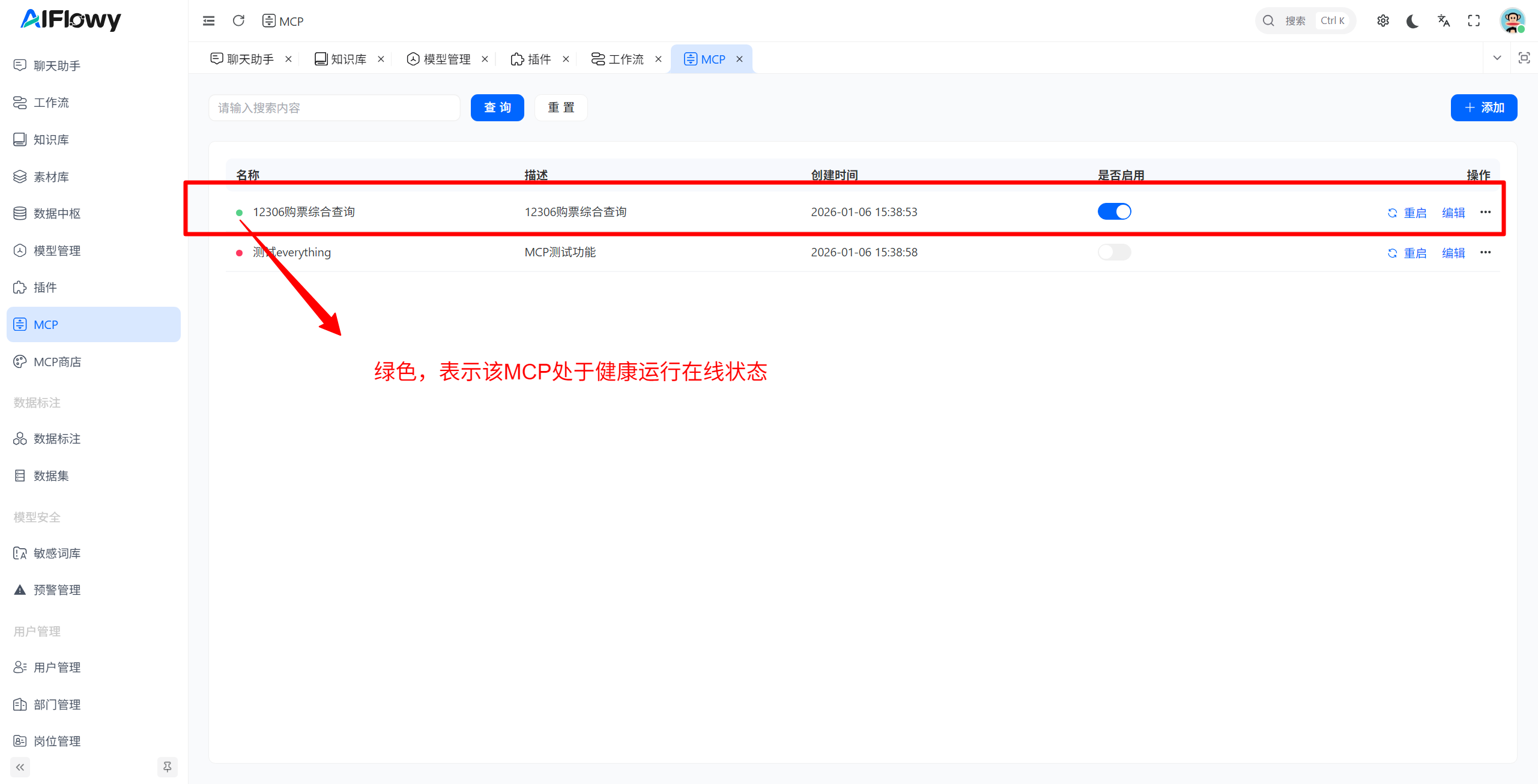Viewport: 1538px width, 784px height.
Task: Click the 添加 button
Action: [x=1483, y=107]
